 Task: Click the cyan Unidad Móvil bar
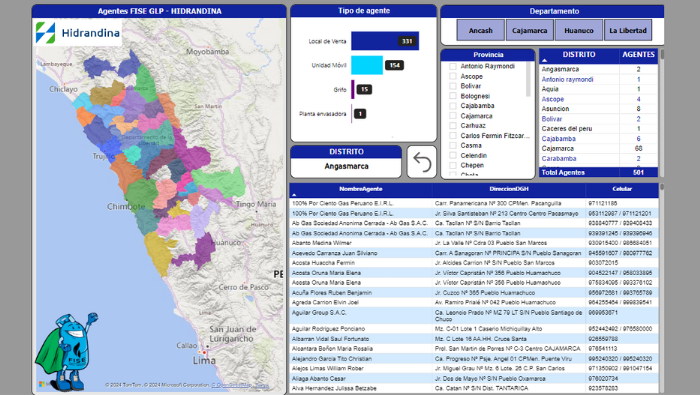click(367, 65)
